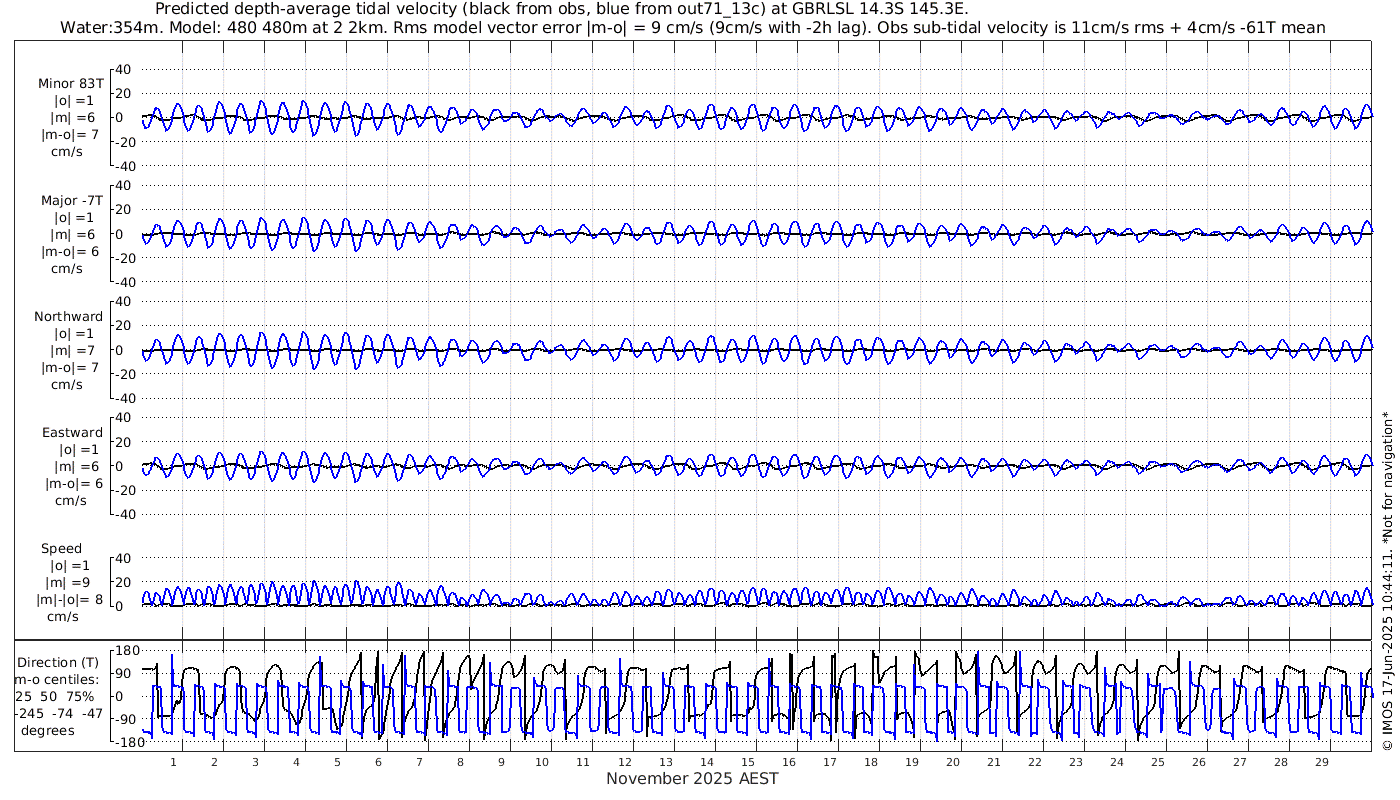This screenshot has width=1400, height=800.
Task: Click the "Northward" panel label
Action: [68, 316]
